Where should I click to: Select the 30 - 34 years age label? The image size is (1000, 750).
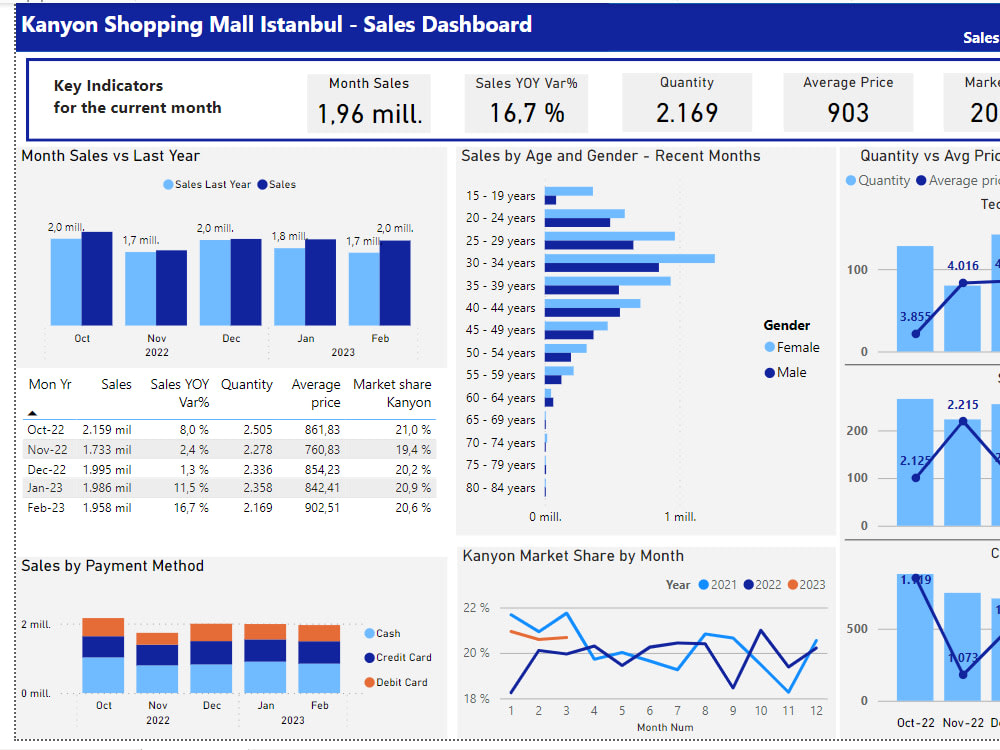click(501, 263)
